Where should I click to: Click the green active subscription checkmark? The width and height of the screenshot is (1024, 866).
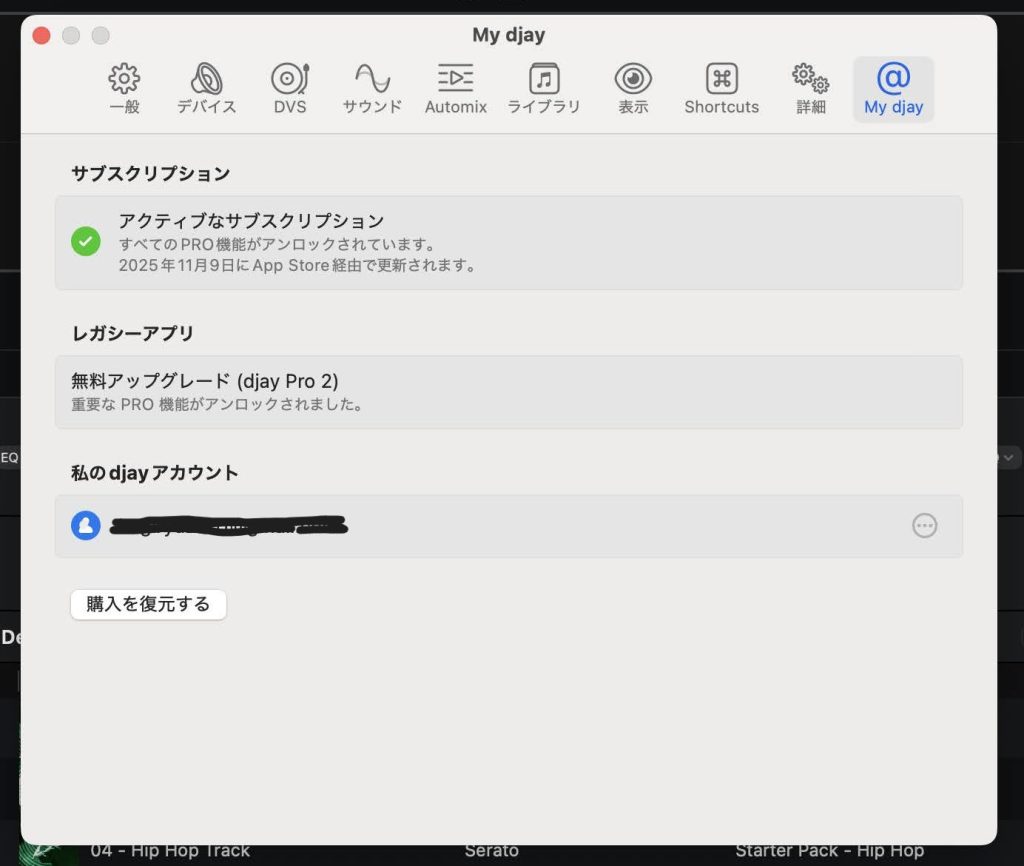coord(86,241)
